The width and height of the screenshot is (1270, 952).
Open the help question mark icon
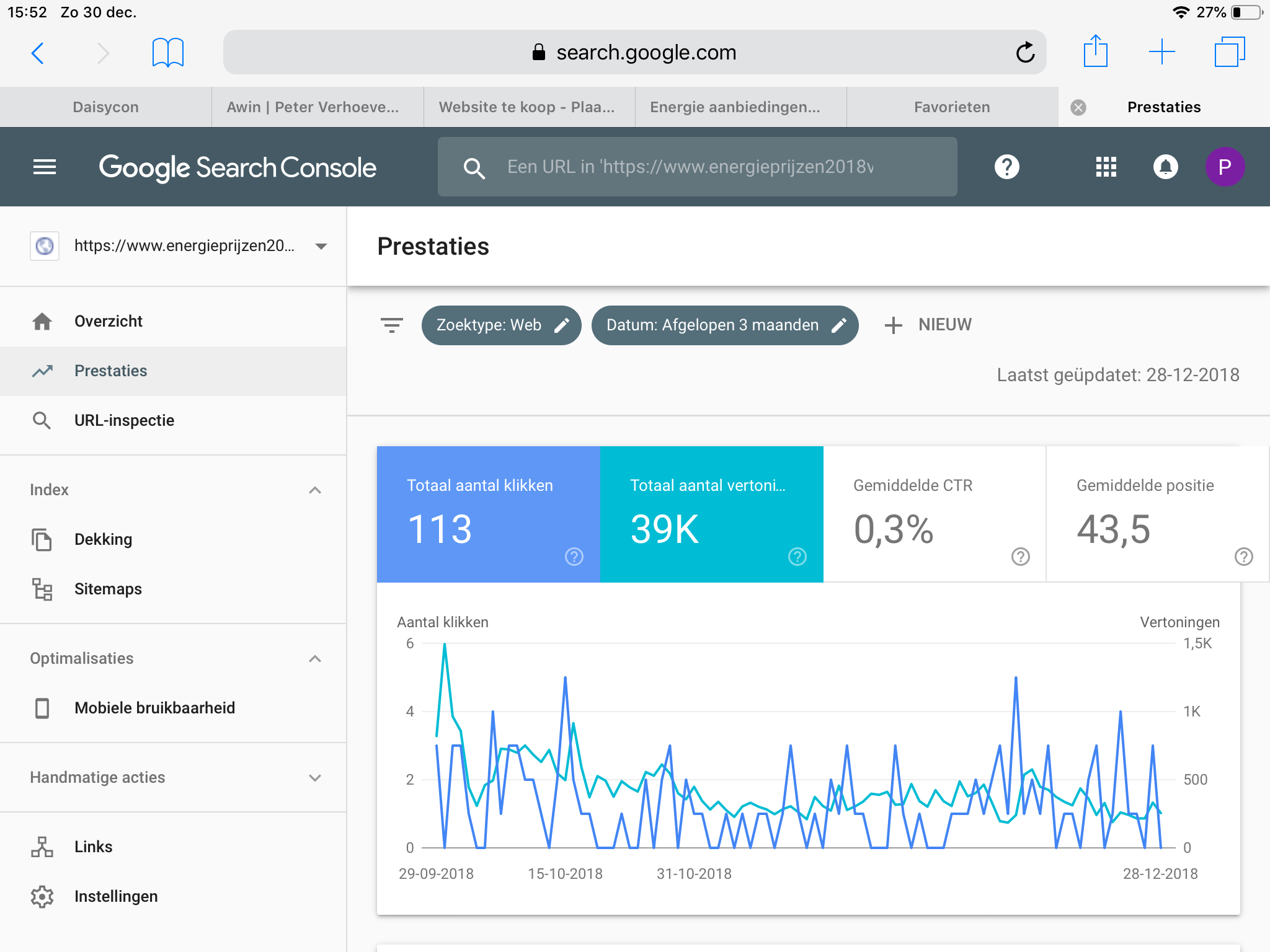(1007, 167)
